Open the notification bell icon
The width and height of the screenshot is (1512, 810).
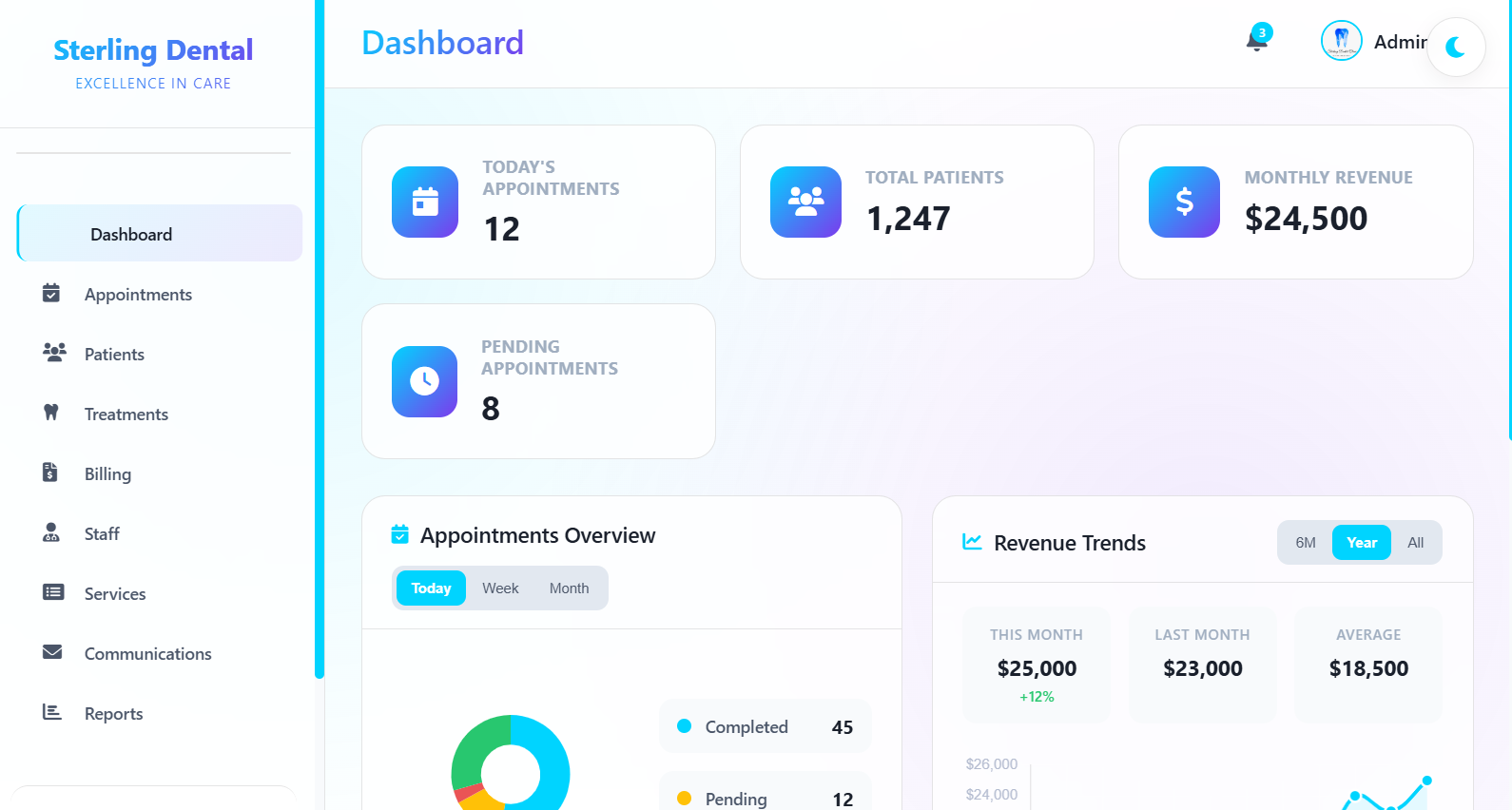(x=1257, y=42)
